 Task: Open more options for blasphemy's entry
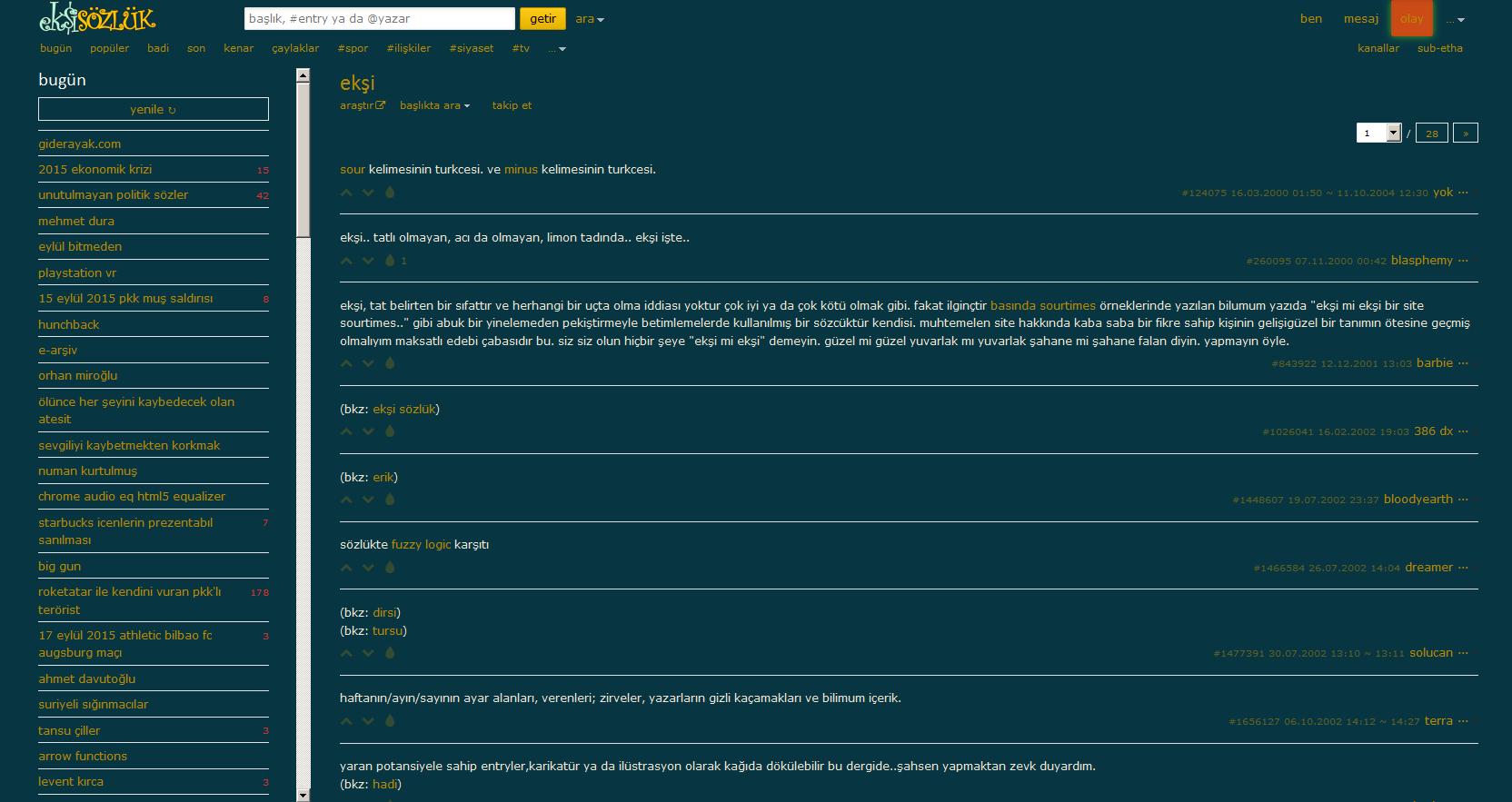tap(1463, 261)
